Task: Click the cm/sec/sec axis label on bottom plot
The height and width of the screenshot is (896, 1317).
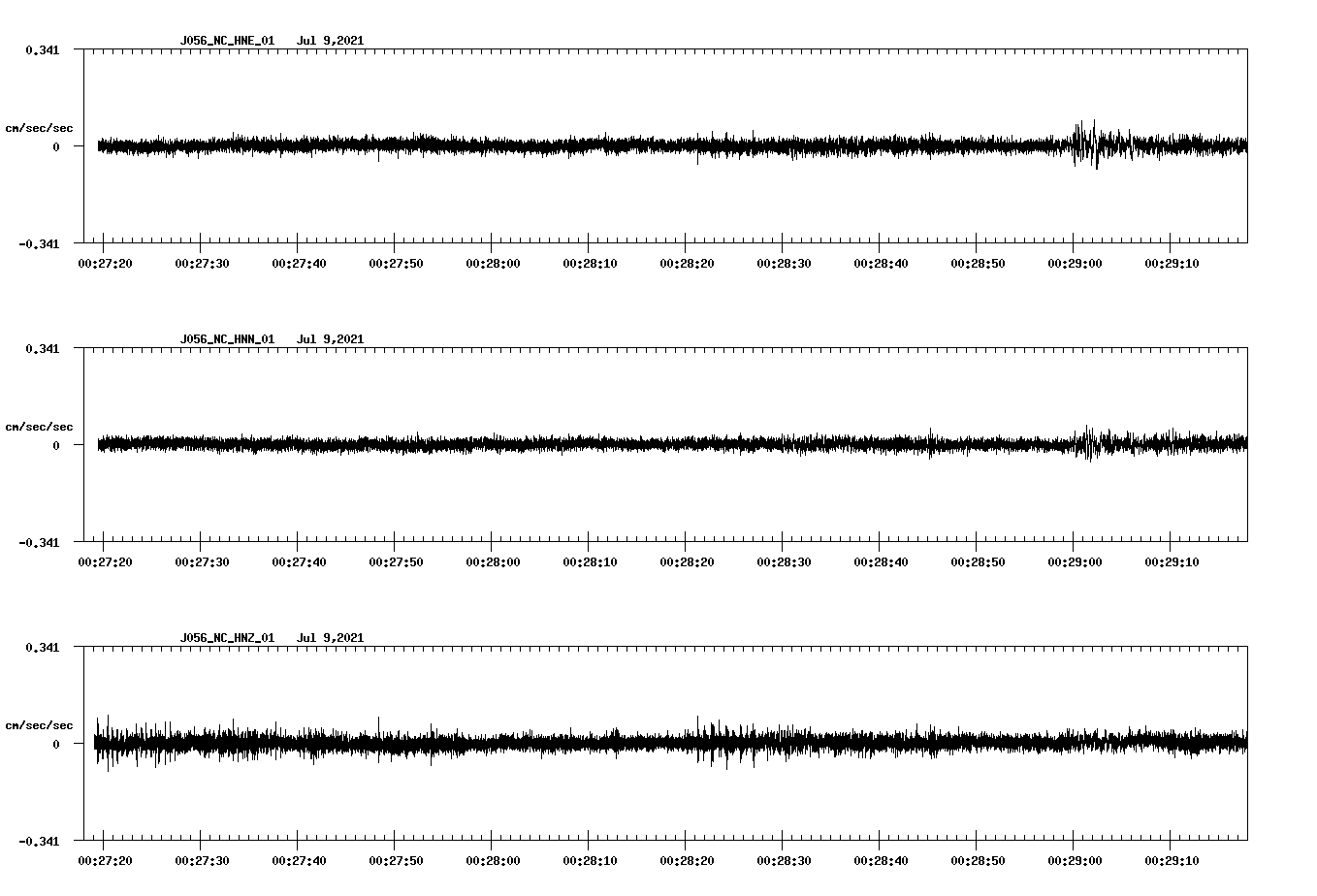Action: coord(39,723)
